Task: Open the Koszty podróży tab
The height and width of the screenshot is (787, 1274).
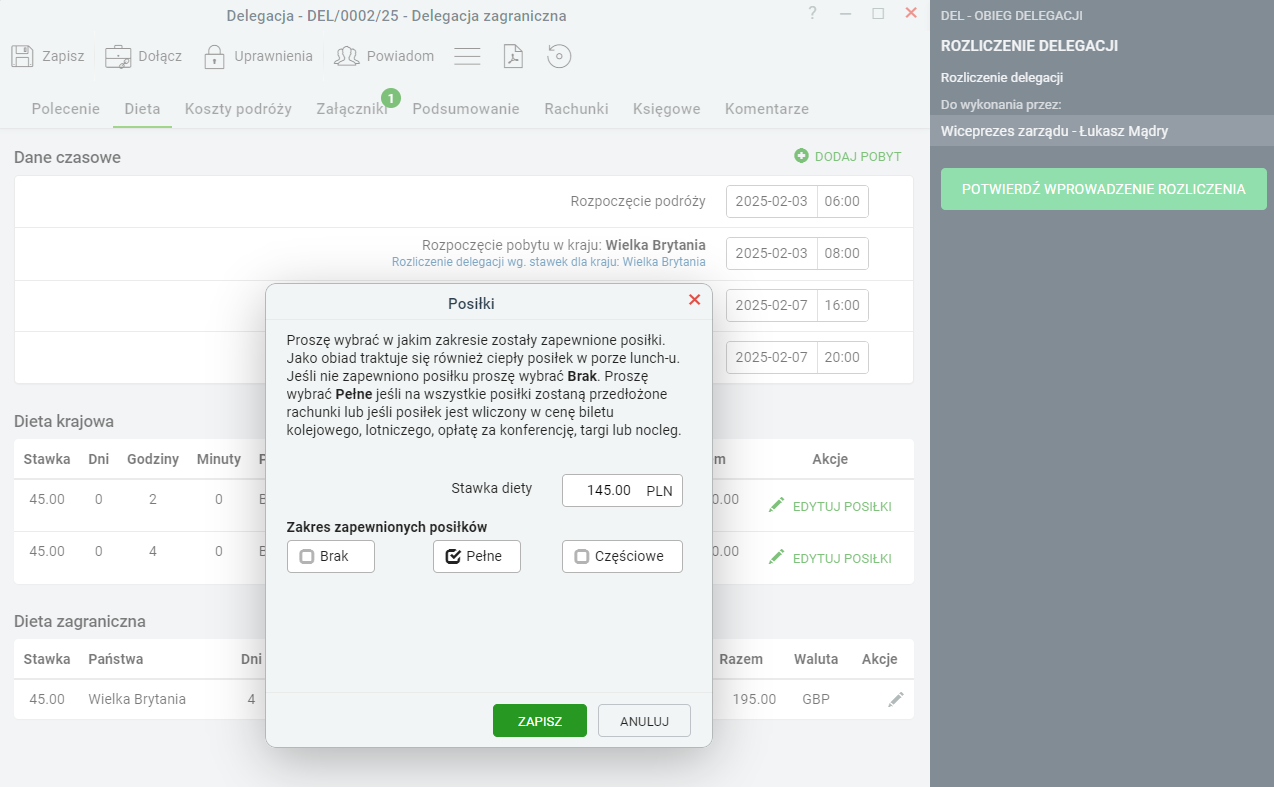Action: [238, 109]
